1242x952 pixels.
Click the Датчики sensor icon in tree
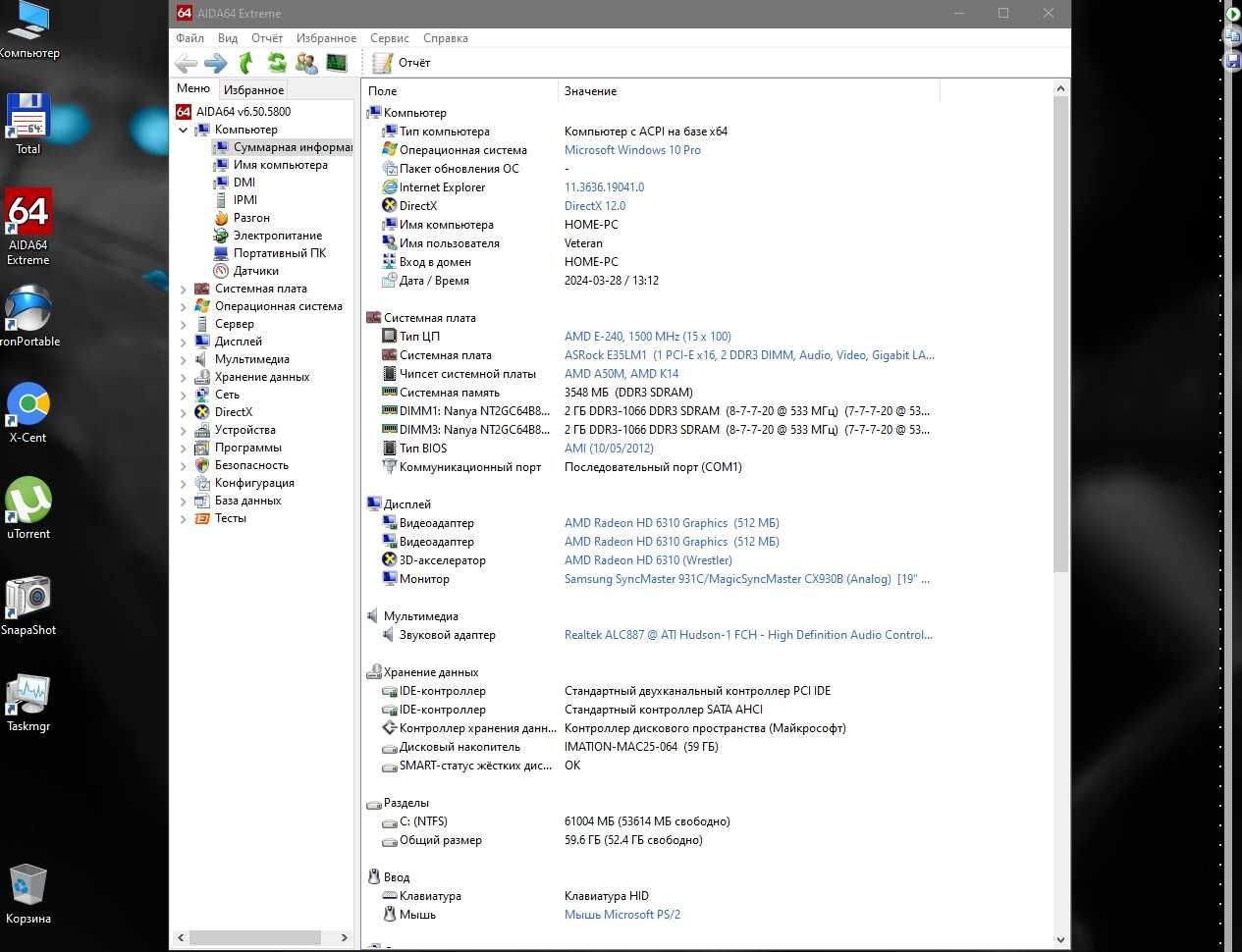pyautogui.click(x=221, y=271)
